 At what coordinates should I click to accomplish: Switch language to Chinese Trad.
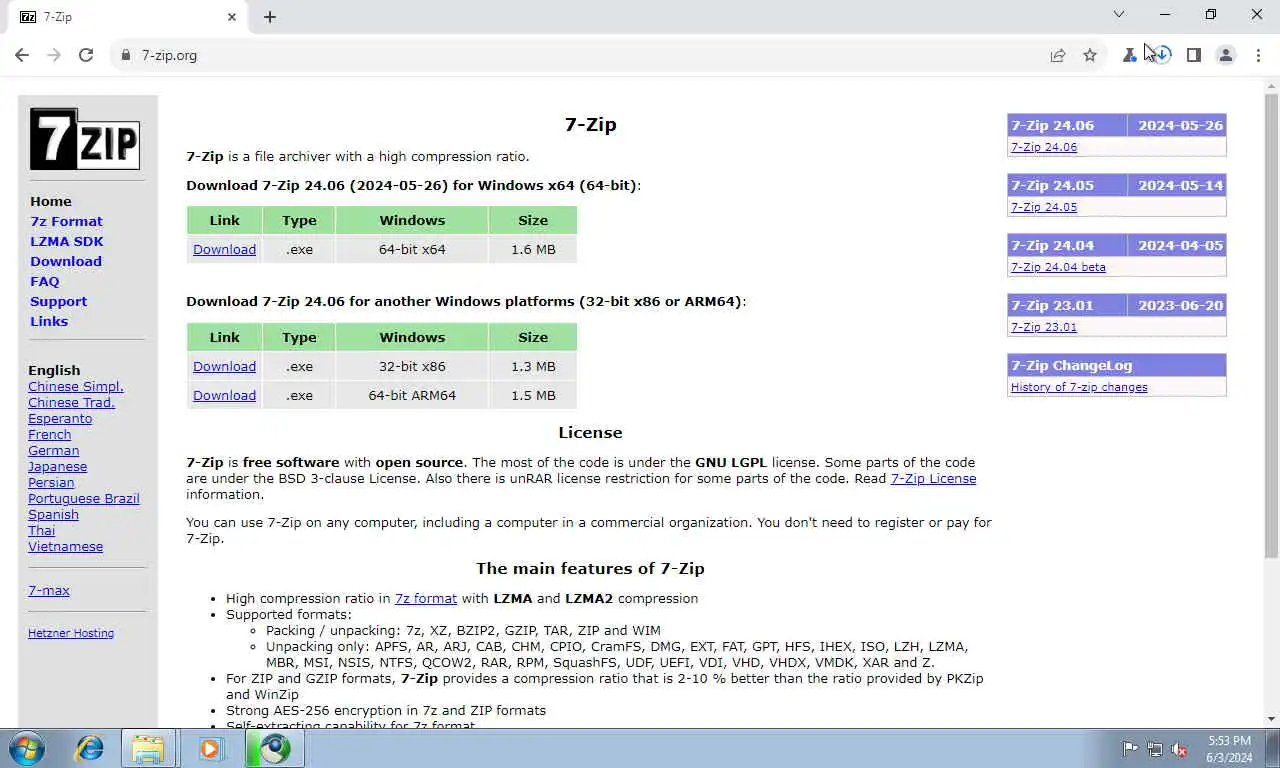point(71,402)
